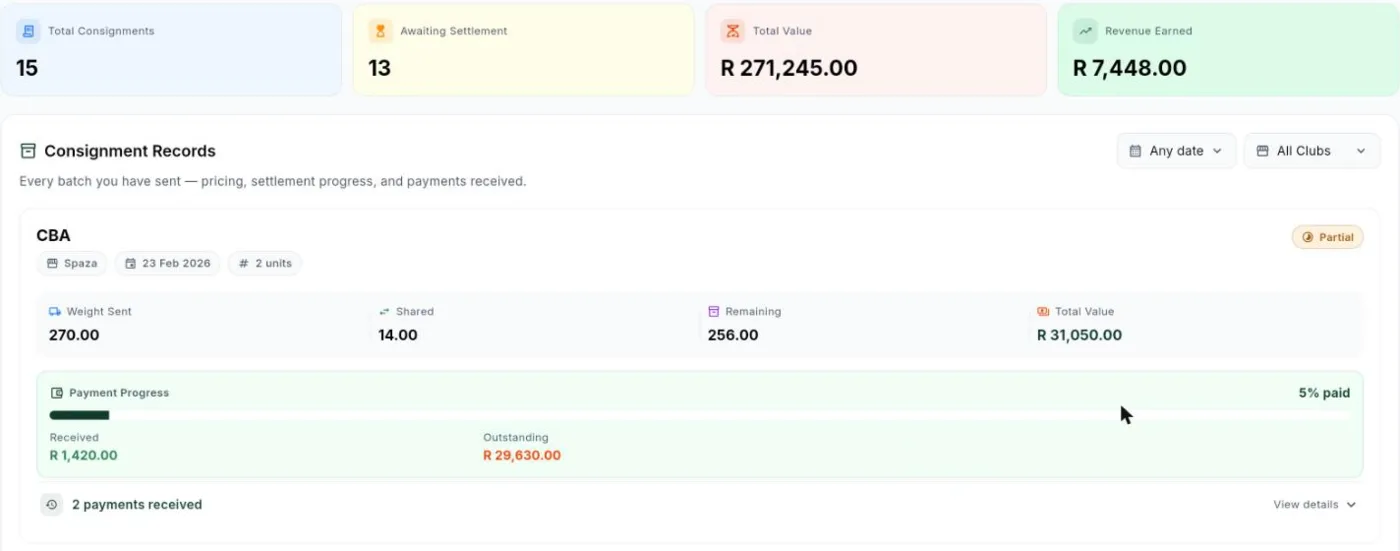
Task: Click the 2 units tag
Action: click(265, 264)
